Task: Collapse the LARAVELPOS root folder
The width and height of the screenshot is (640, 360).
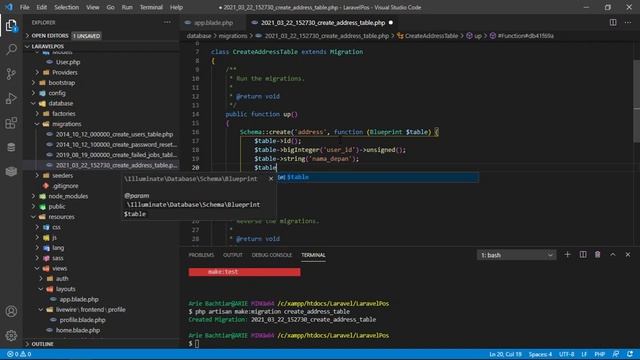Action: point(101,47)
